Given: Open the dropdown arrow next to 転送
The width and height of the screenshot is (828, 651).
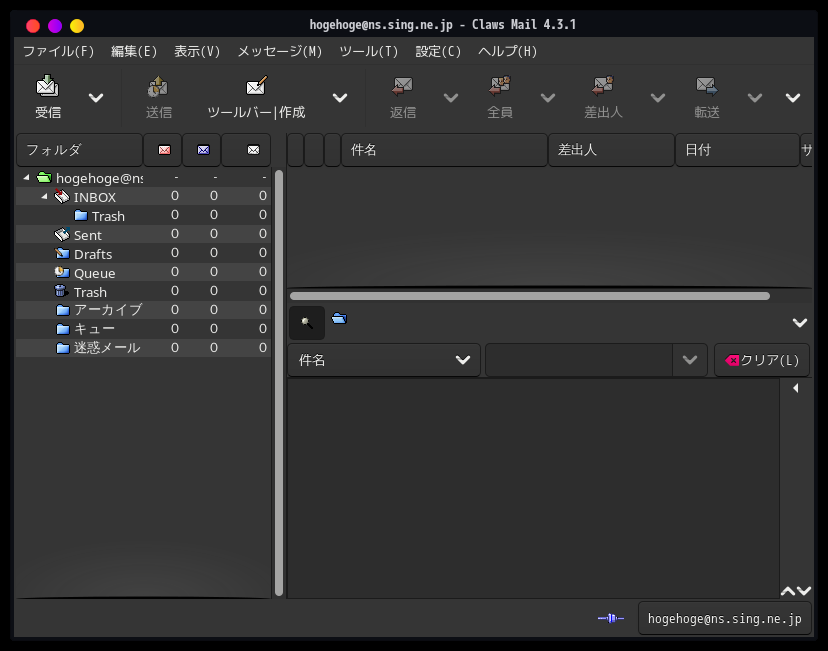Looking at the screenshot, I should (x=755, y=98).
